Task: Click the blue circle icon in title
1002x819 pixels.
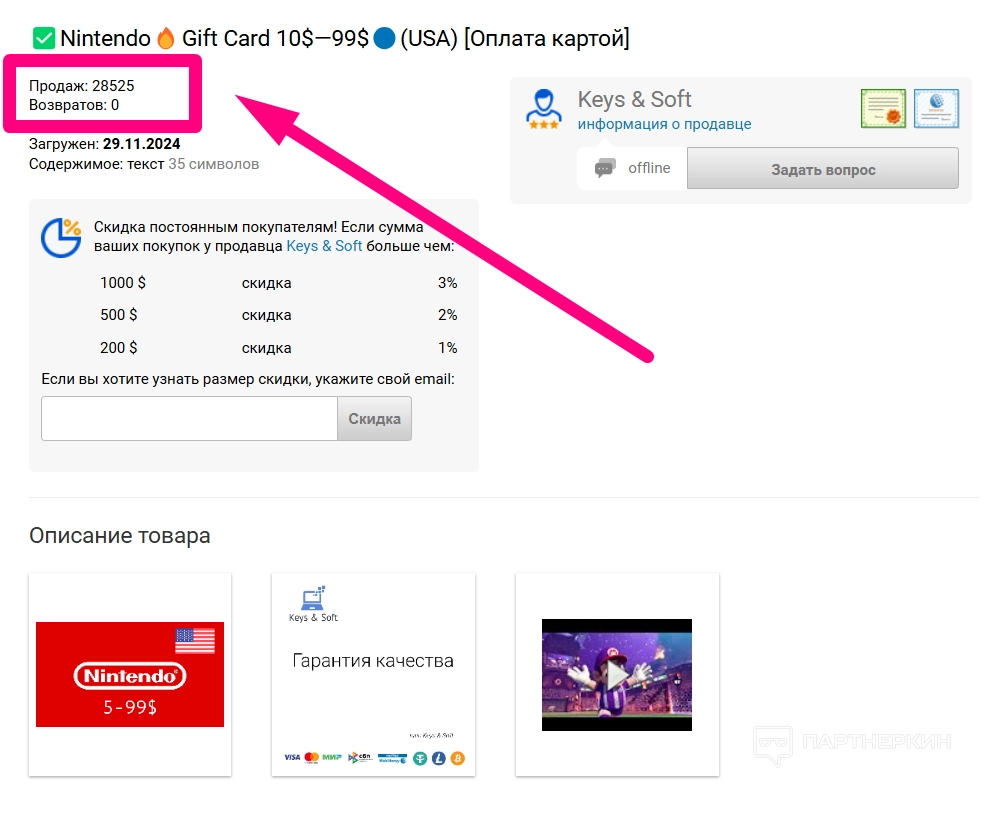Action: point(384,38)
